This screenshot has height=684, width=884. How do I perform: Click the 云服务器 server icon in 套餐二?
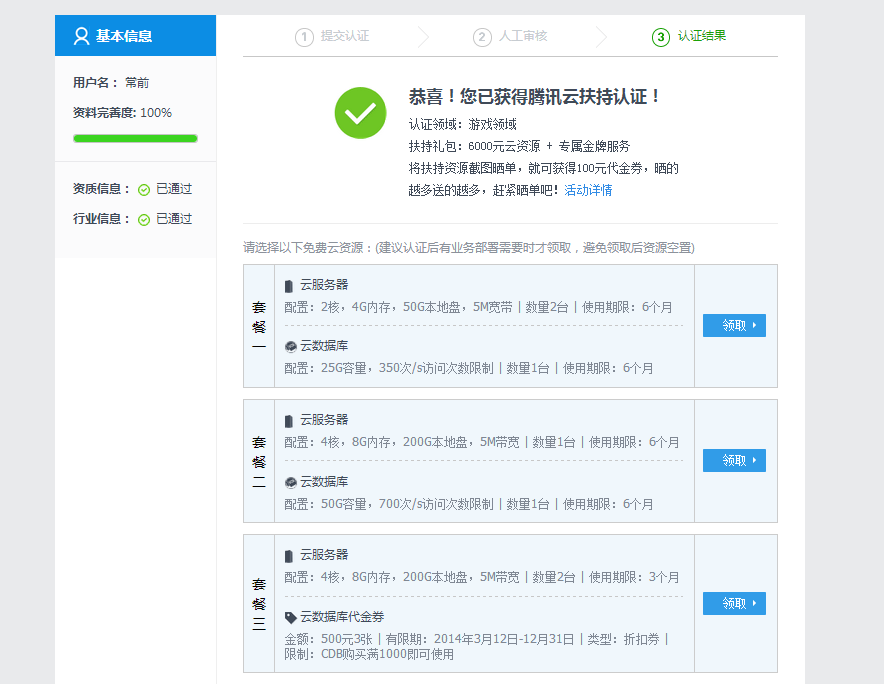coord(289,421)
